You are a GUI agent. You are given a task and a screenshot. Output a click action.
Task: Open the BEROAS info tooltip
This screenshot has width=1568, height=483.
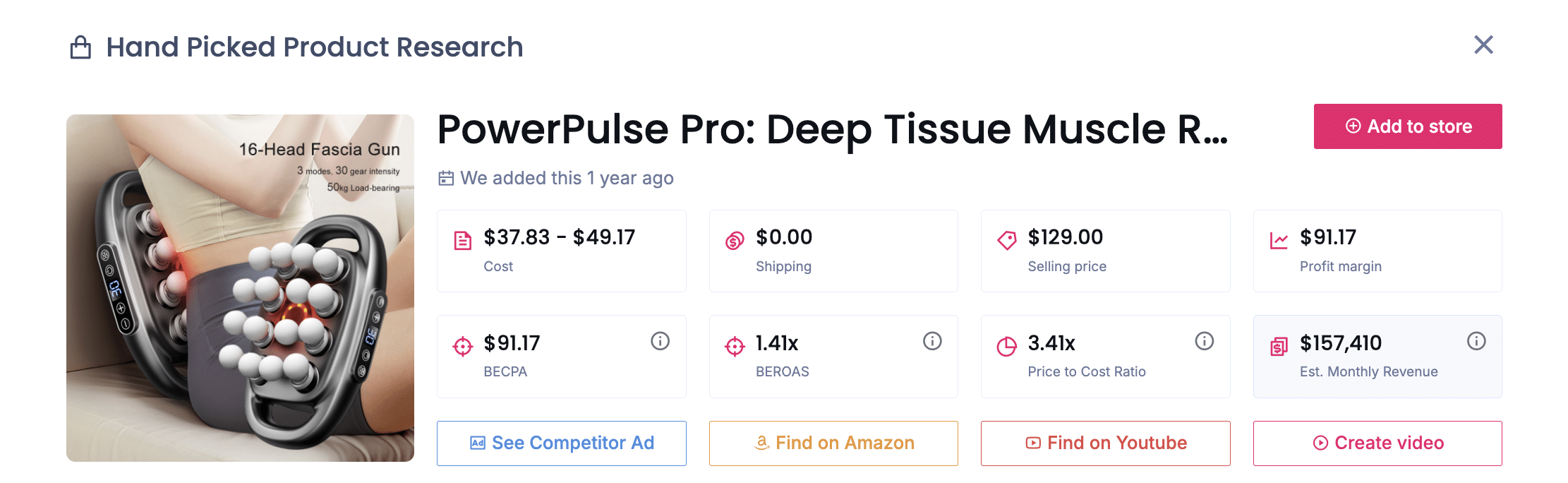click(x=932, y=341)
